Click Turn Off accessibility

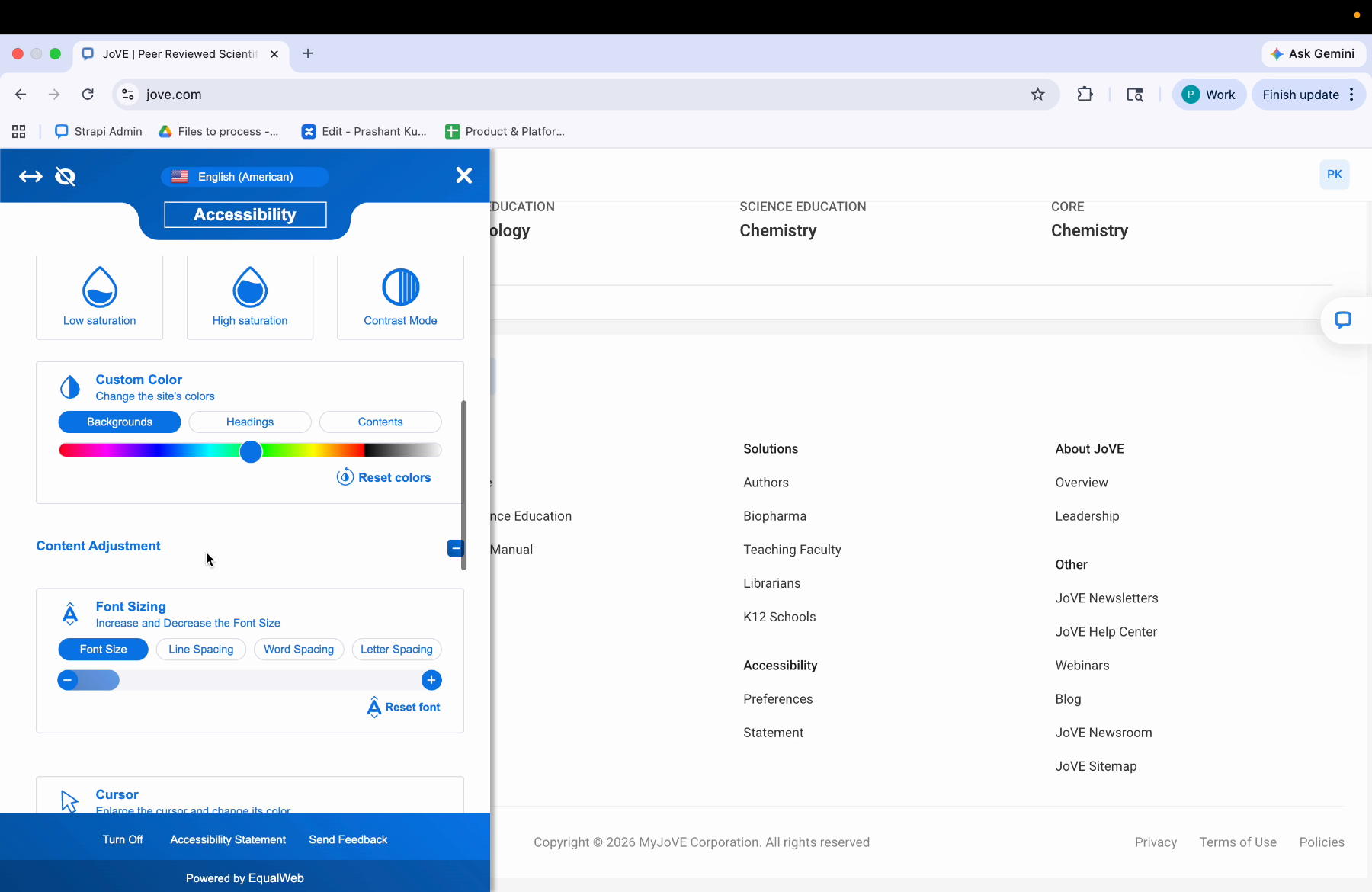pos(123,839)
